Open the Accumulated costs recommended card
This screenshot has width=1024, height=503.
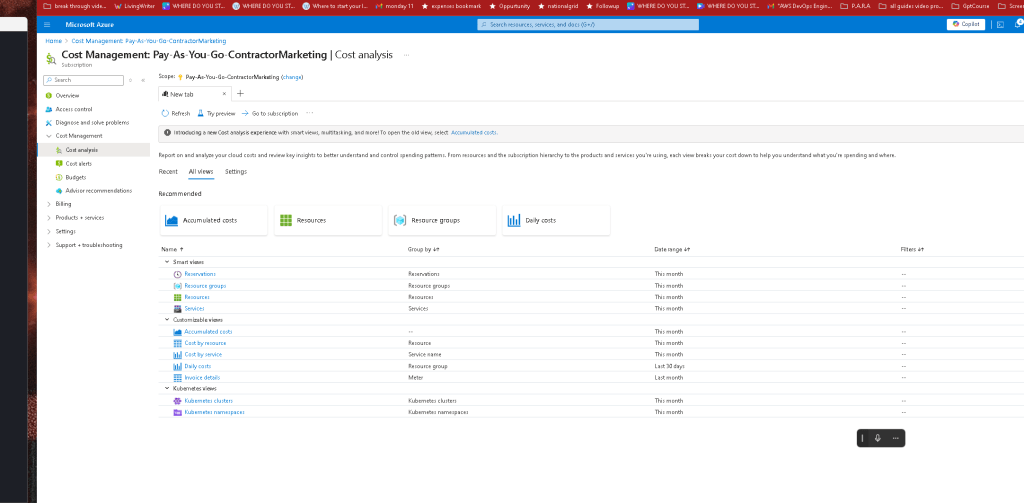(x=214, y=220)
